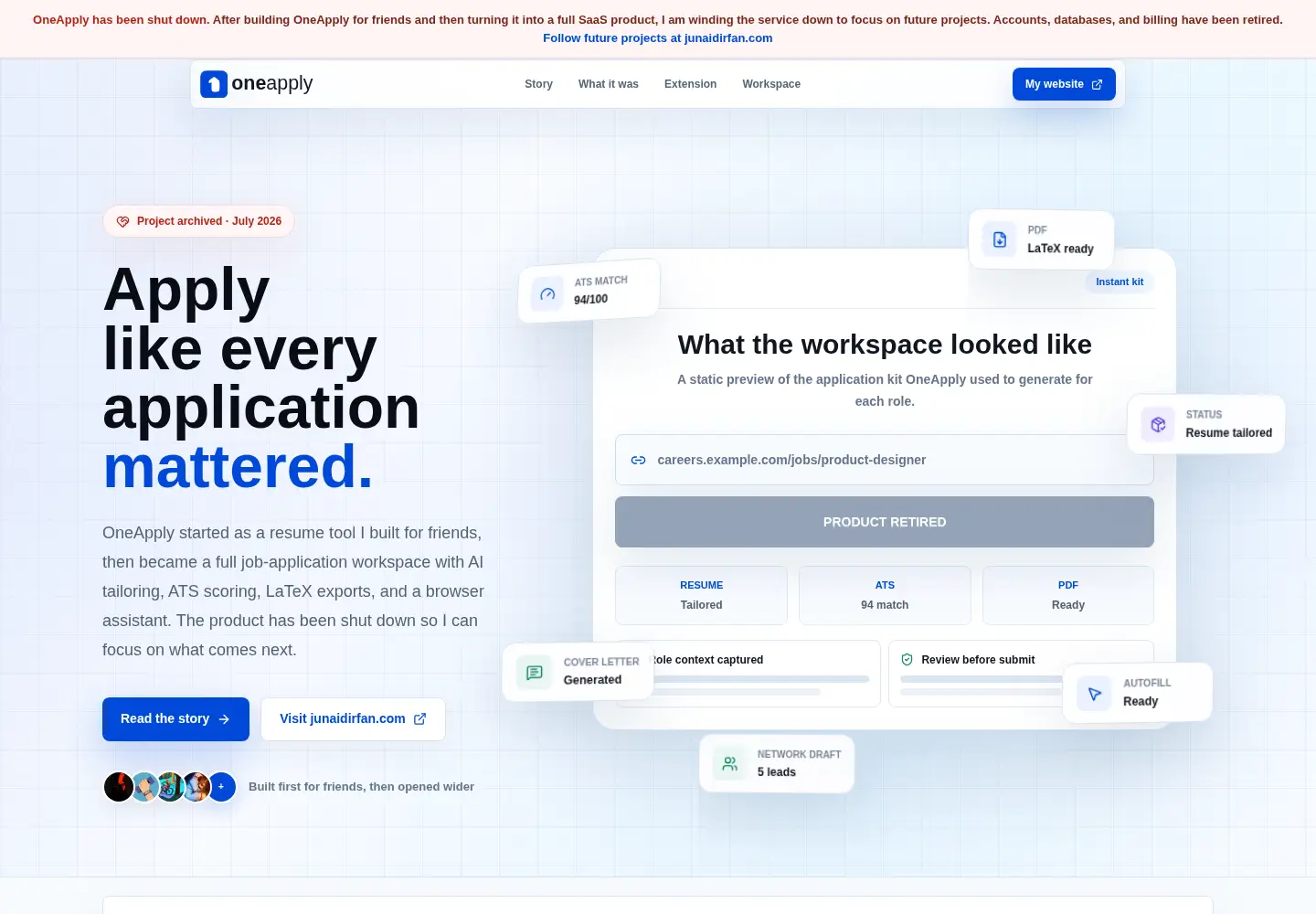
Task: Click the arrow icon on Read the story
Action: (x=224, y=719)
